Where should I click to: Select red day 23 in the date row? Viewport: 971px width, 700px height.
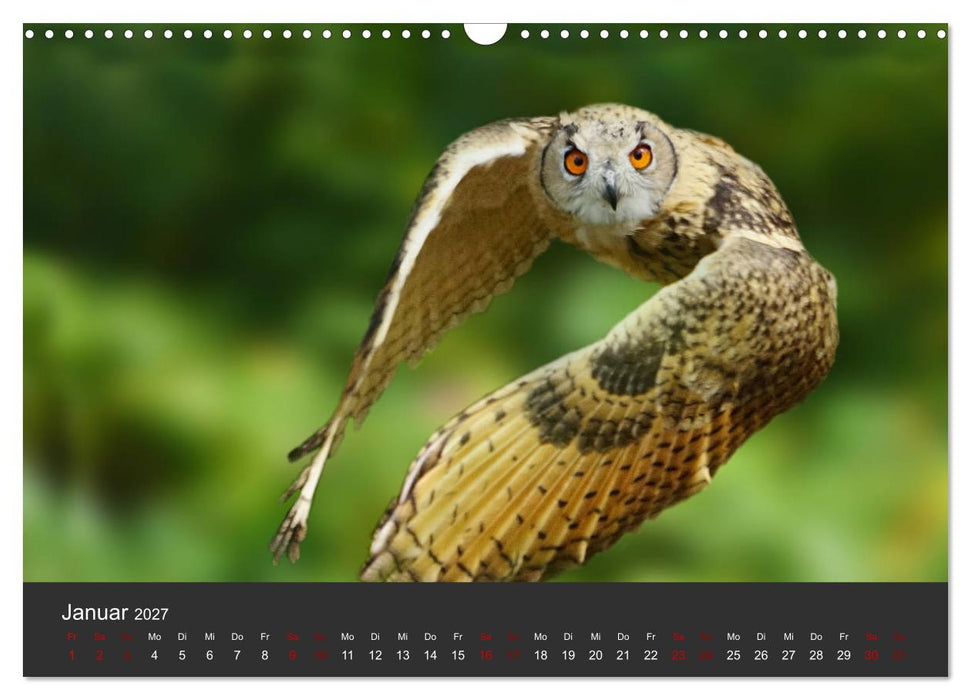pyautogui.click(x=678, y=655)
